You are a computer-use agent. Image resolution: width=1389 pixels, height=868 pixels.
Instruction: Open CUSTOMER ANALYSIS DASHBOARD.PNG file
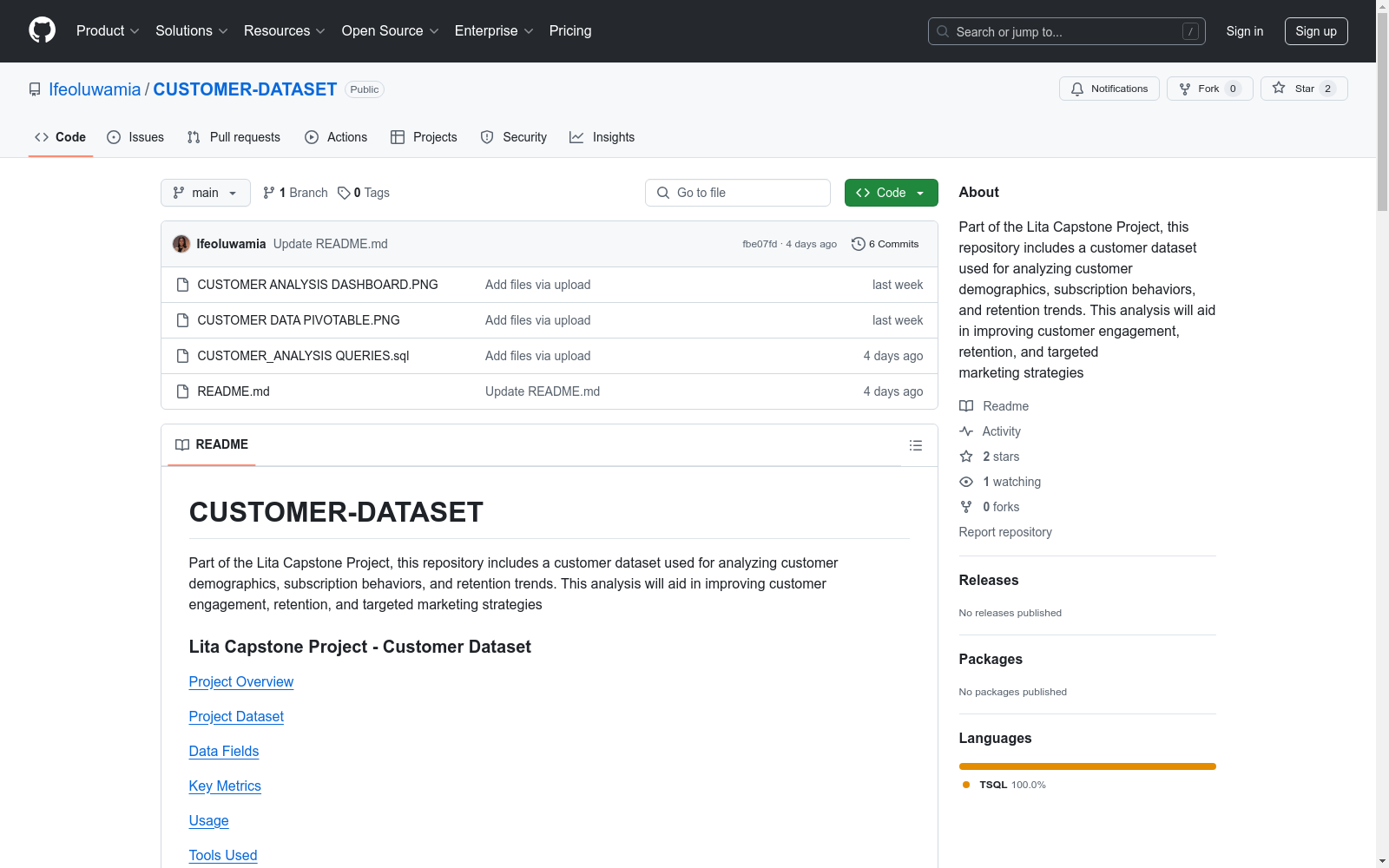pos(318,285)
